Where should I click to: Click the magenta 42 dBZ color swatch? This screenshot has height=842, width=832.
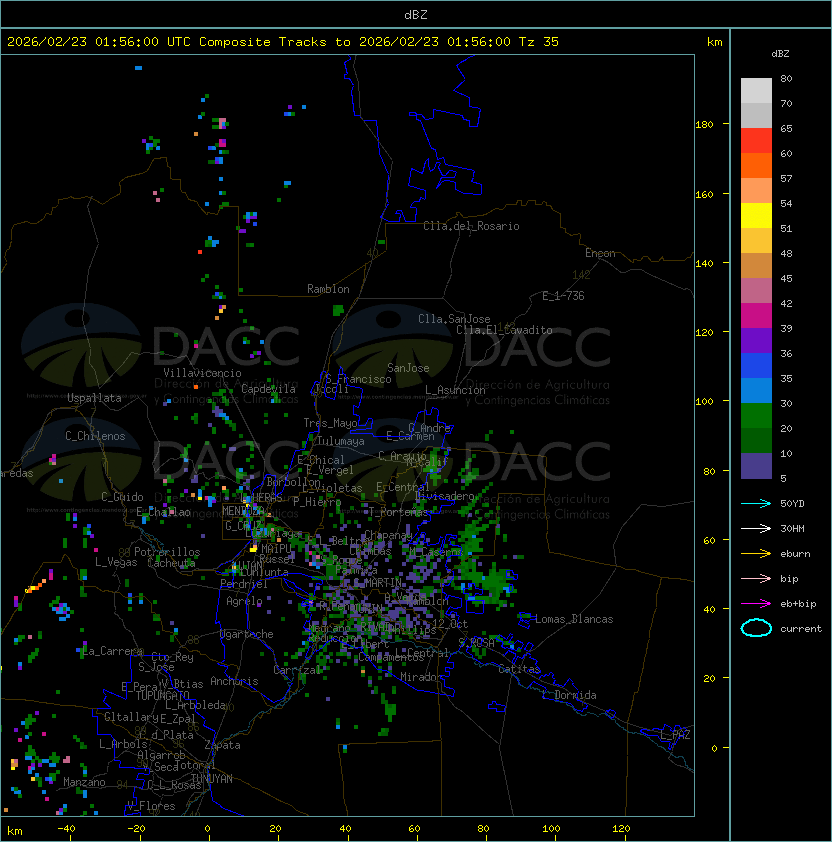pos(756,315)
